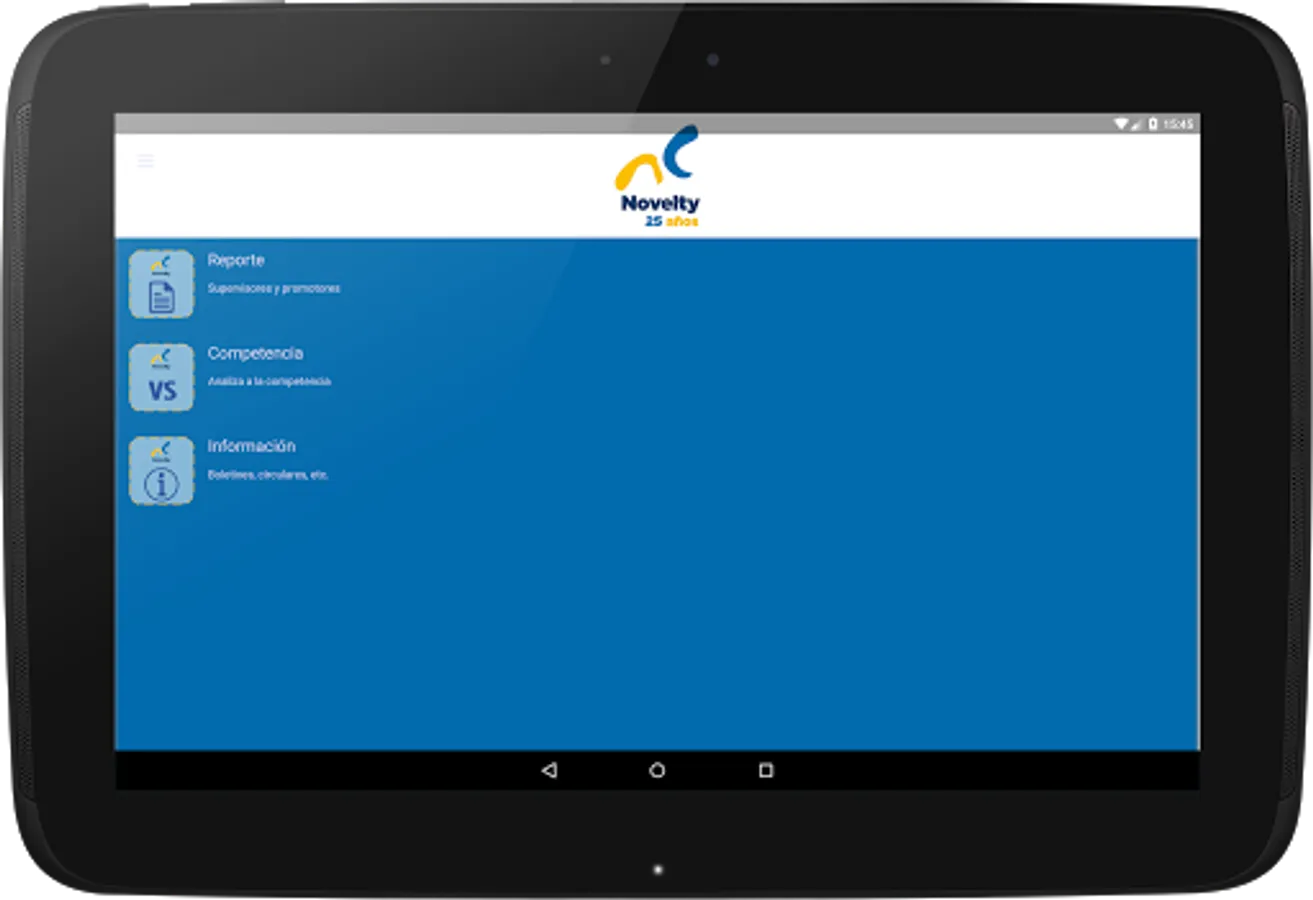
Task: Tap the Reporte document icon tile
Action: click(161, 284)
